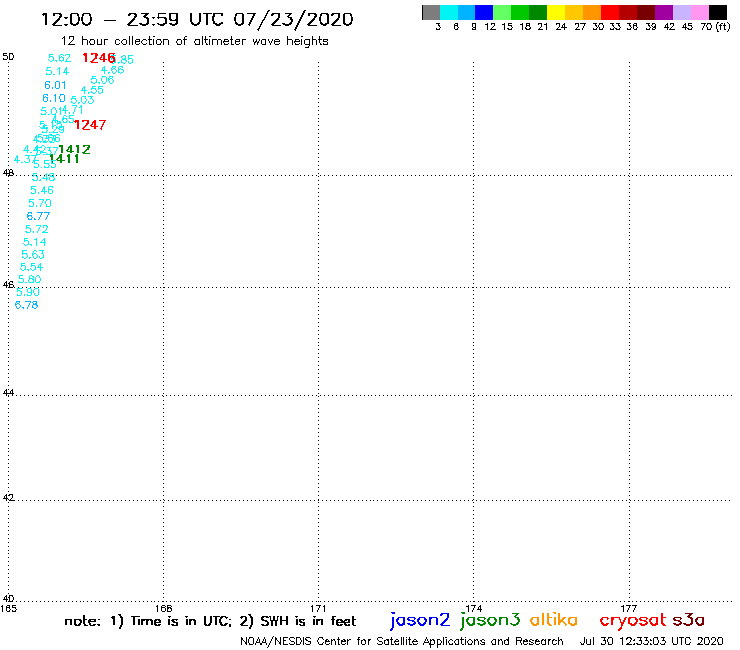The image size is (740, 650).
Task: Click the wave height value 5.72
Action: tap(36, 229)
